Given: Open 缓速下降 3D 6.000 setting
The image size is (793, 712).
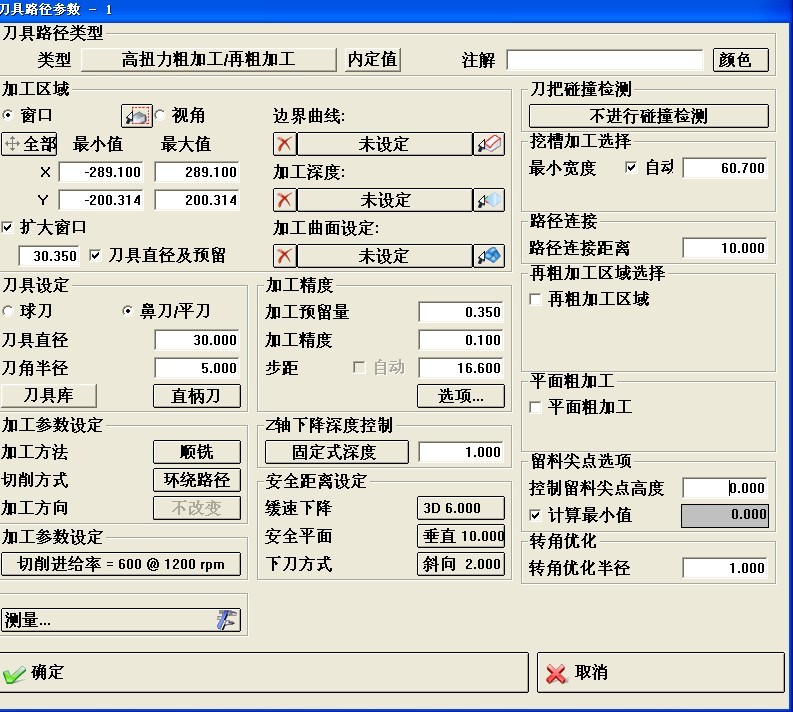Looking at the screenshot, I should (461, 508).
